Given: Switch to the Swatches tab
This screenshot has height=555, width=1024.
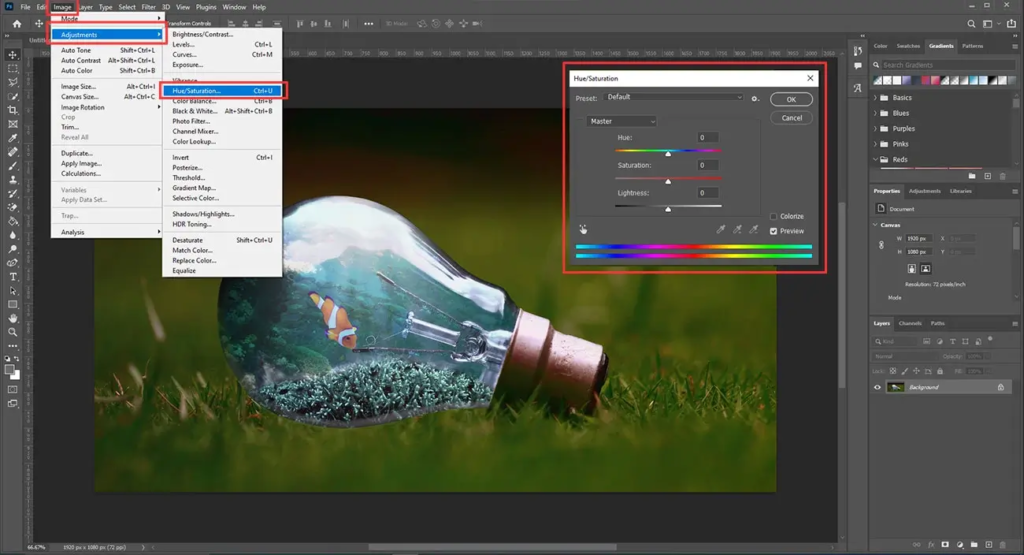Looking at the screenshot, I should [x=908, y=46].
